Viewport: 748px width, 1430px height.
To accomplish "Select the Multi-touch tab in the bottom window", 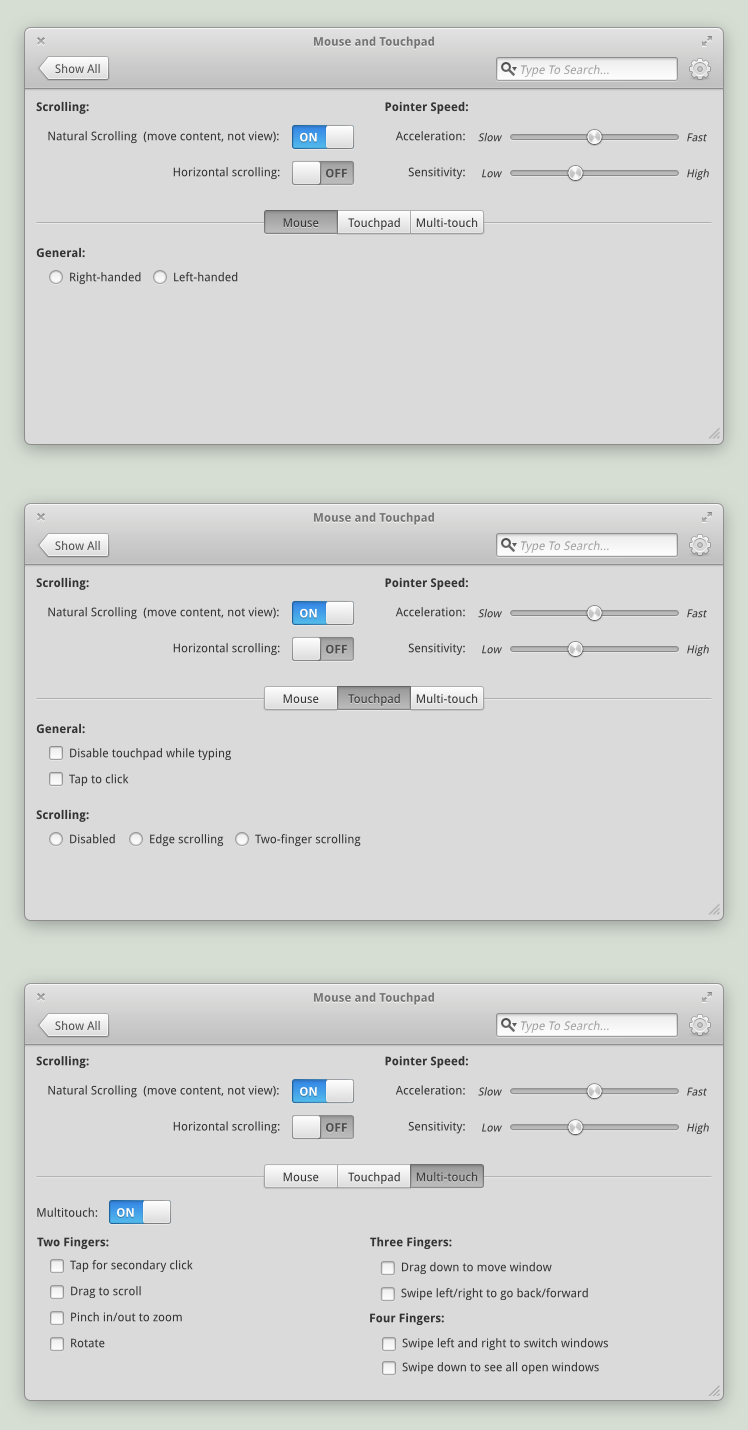I will point(447,1176).
